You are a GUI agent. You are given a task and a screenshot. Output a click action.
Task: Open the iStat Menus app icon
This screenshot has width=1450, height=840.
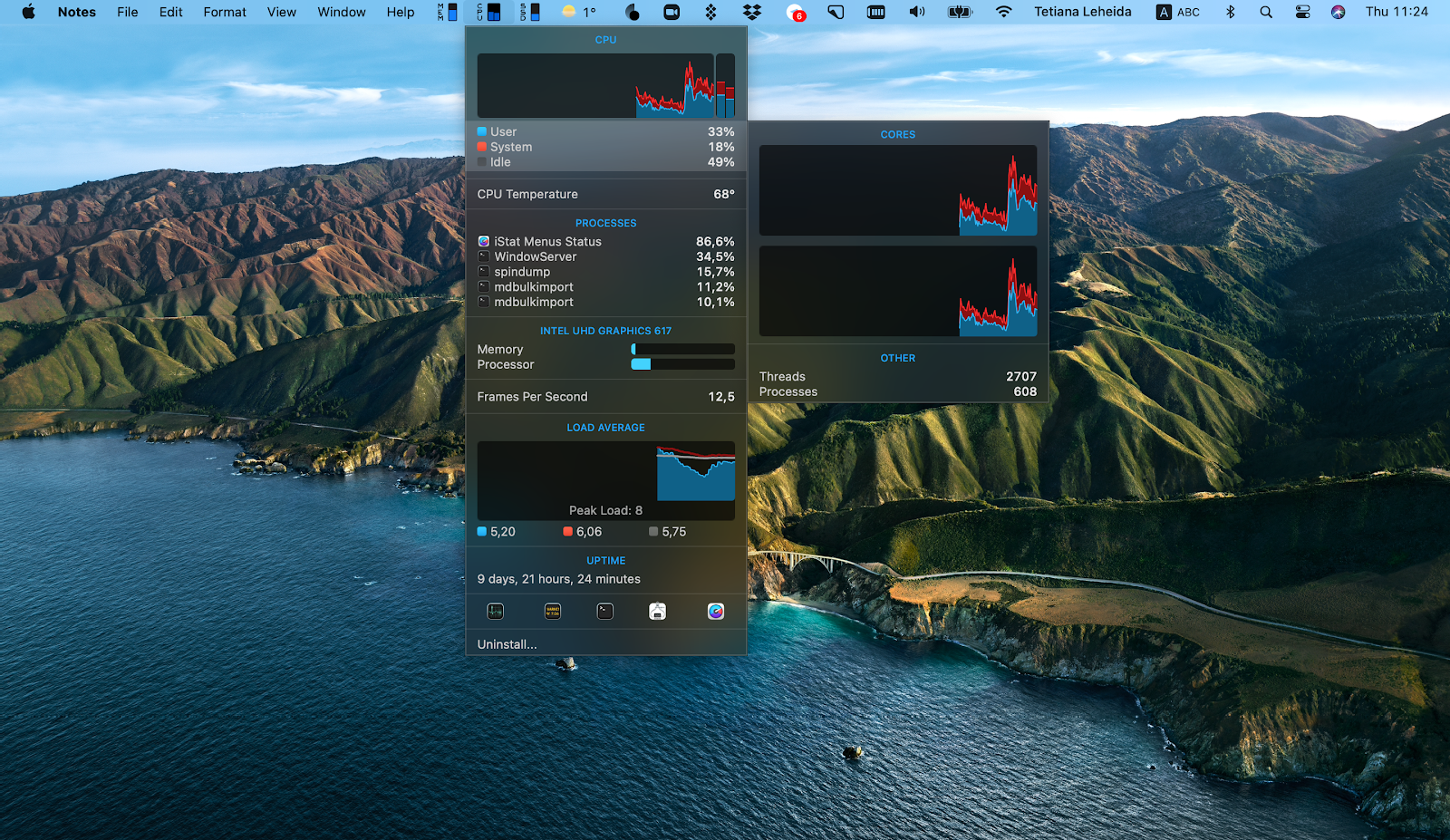pos(716,612)
